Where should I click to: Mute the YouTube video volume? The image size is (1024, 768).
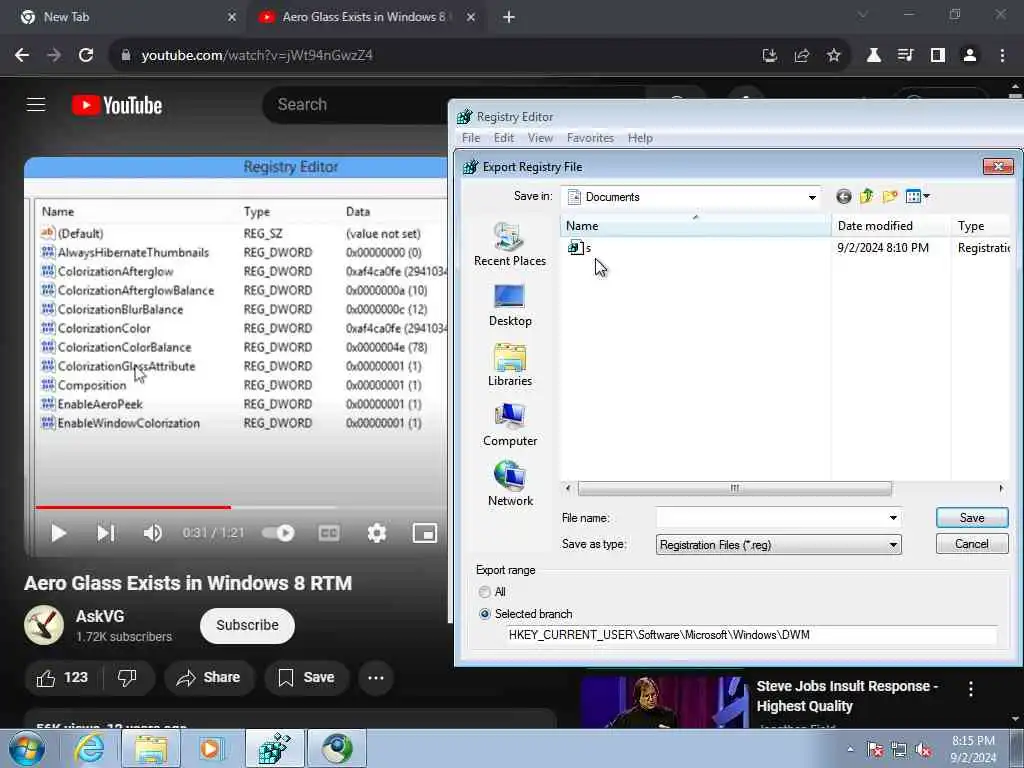tap(152, 534)
